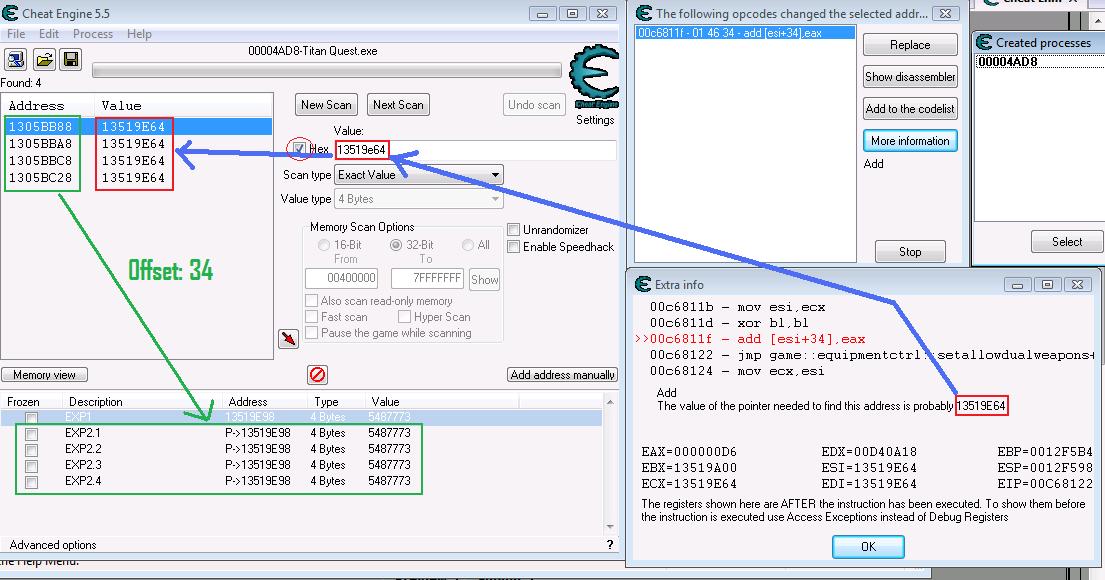Click the floppy disk save icon
Image resolution: width=1105 pixels, height=580 pixels.
click(x=70, y=60)
